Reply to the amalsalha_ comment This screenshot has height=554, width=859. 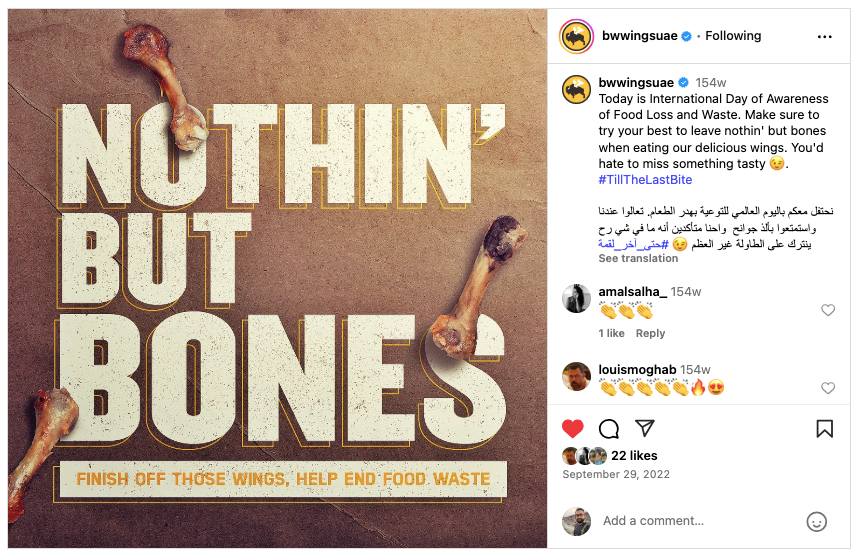[x=650, y=333]
